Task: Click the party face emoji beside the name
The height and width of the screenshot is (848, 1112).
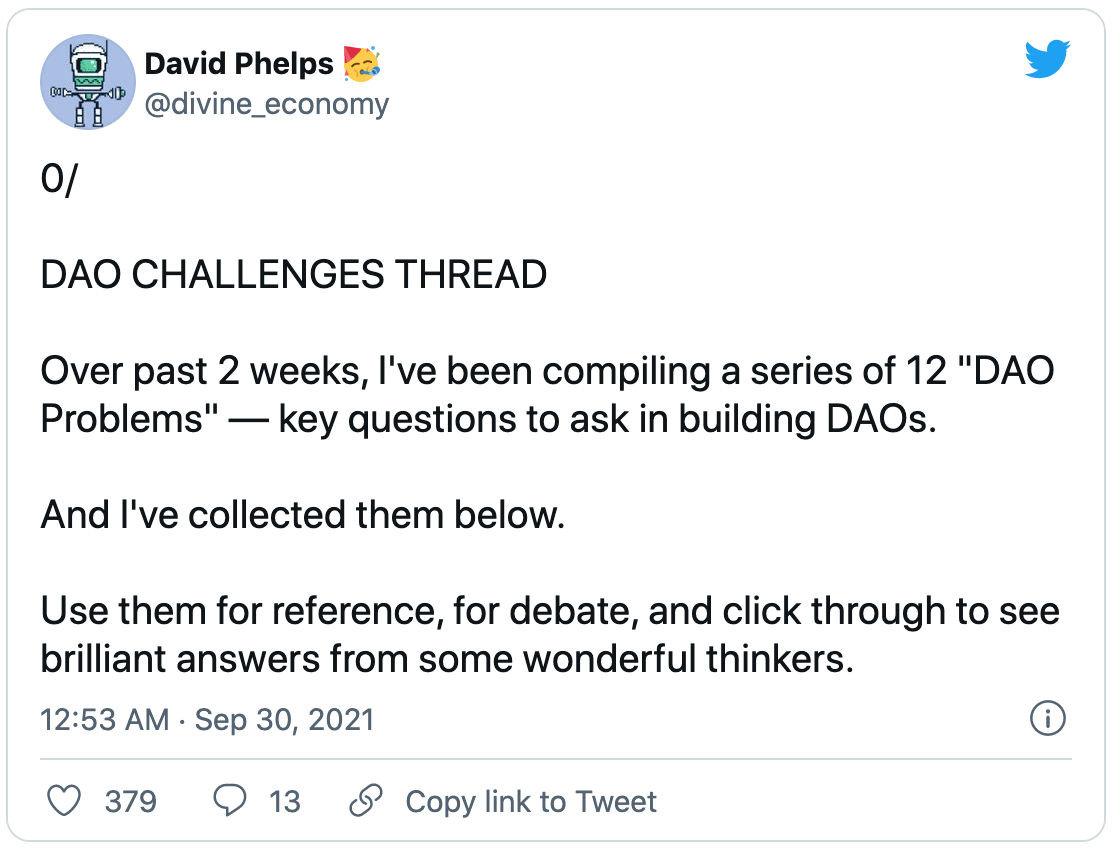Action: [363, 64]
